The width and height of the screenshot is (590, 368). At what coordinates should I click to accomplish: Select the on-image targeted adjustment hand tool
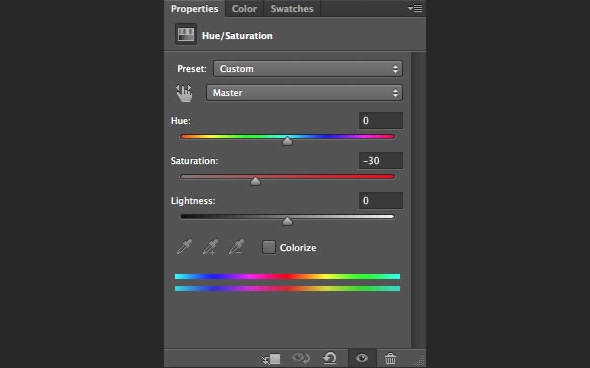pyautogui.click(x=184, y=93)
